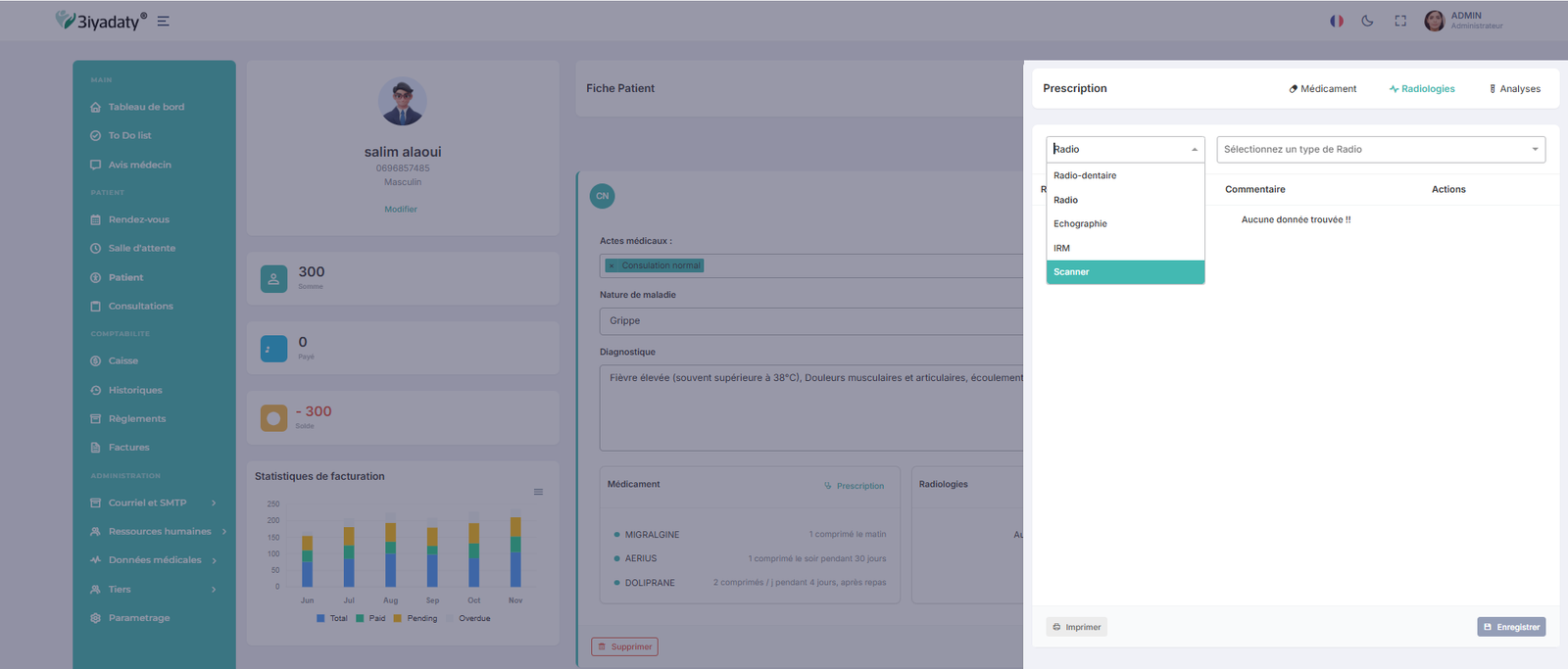Click the Modifier link under patient name

coord(401,210)
